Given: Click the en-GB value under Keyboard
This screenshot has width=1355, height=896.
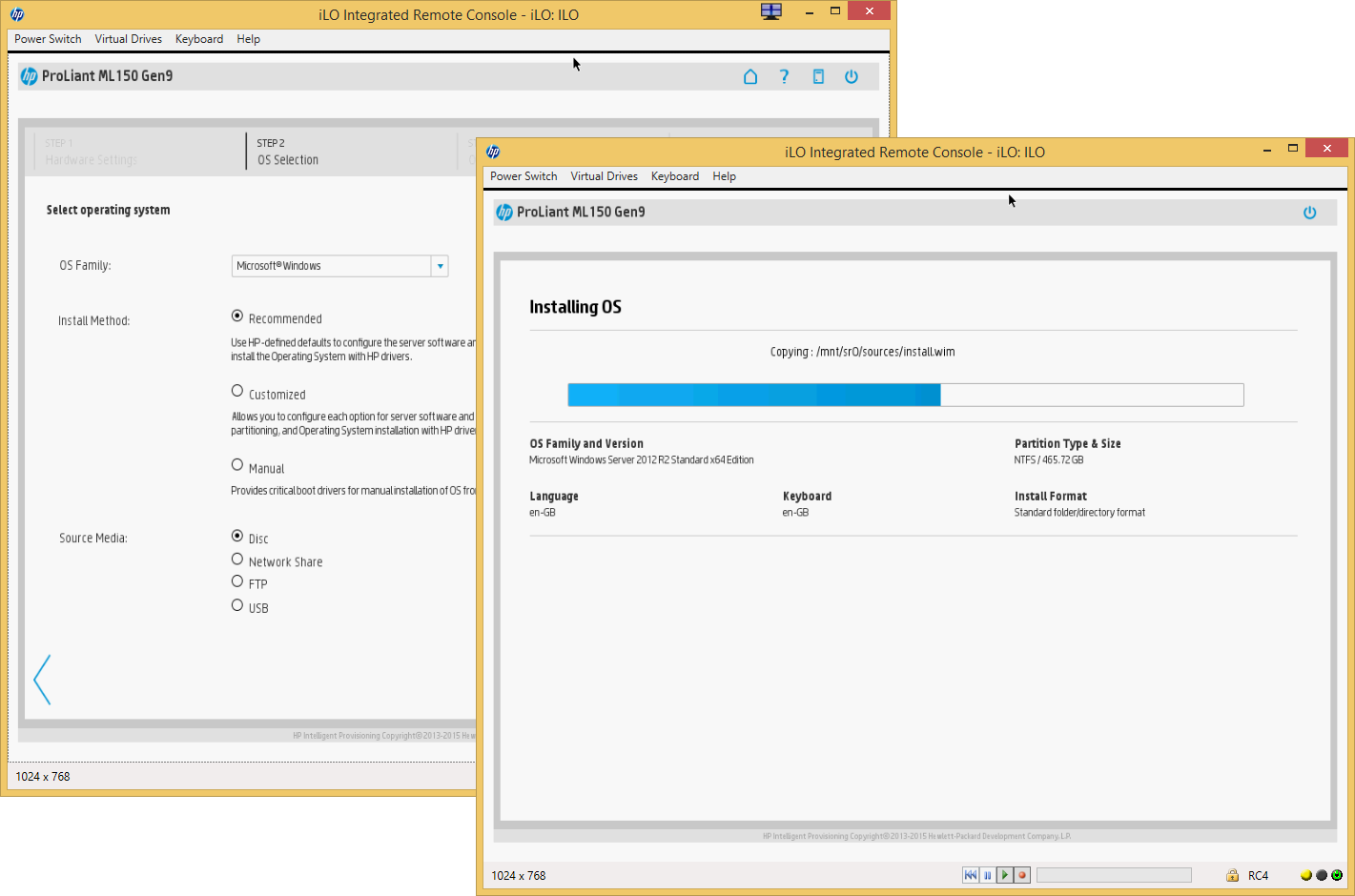Looking at the screenshot, I should (795, 513).
